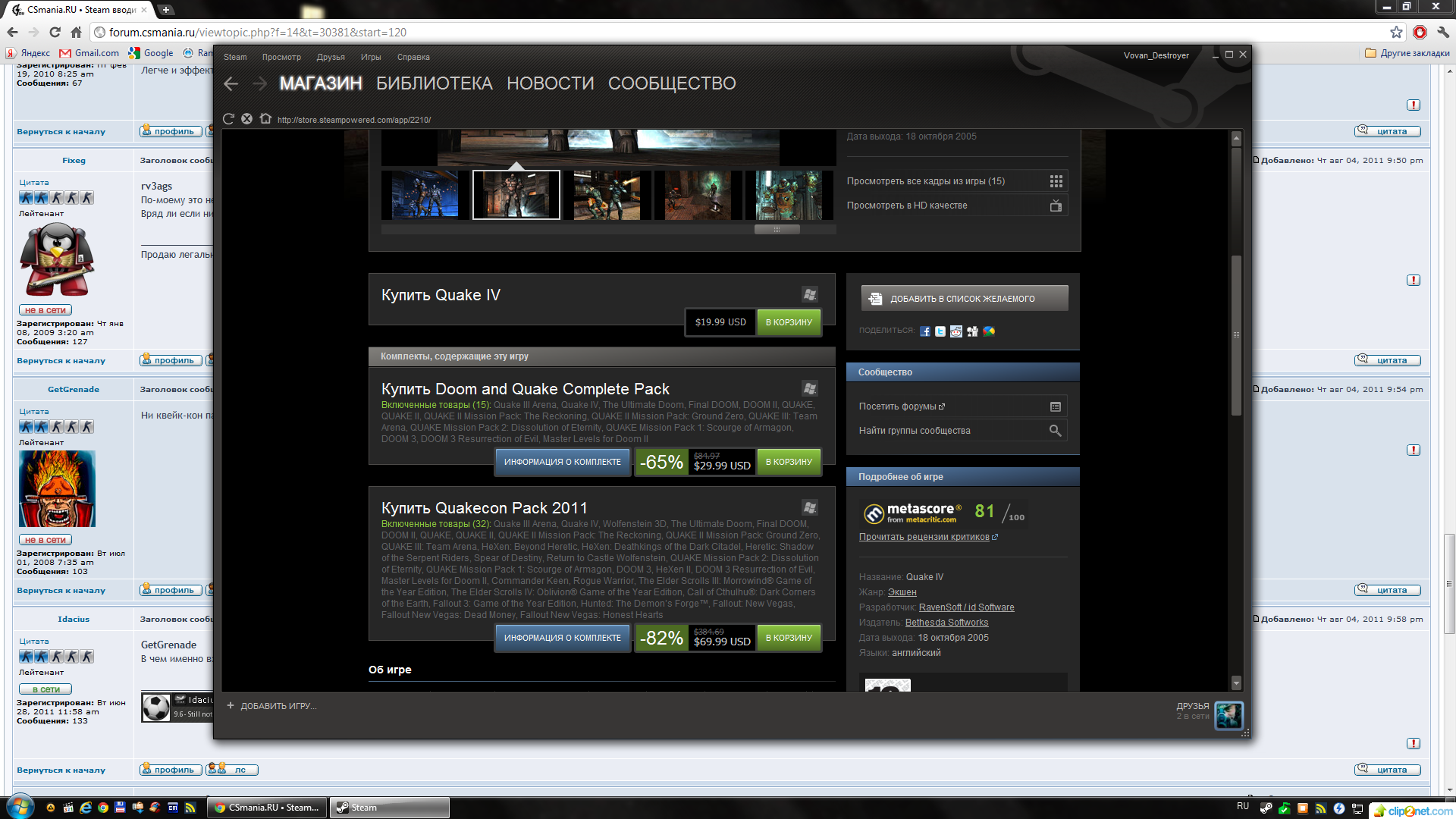
Task: Open the Windows Start menu
Action: 20,807
